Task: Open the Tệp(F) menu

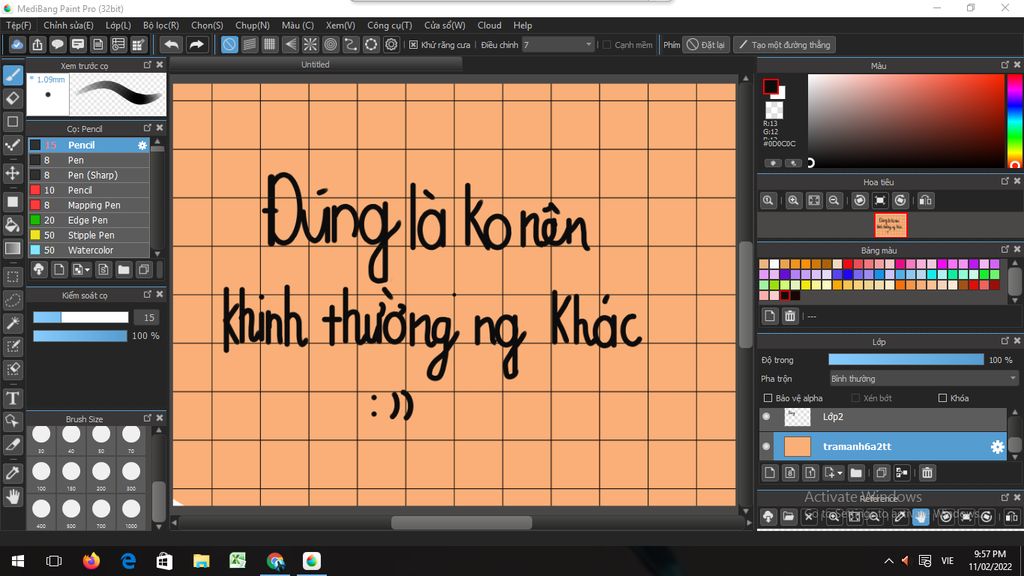Action: pos(18,25)
